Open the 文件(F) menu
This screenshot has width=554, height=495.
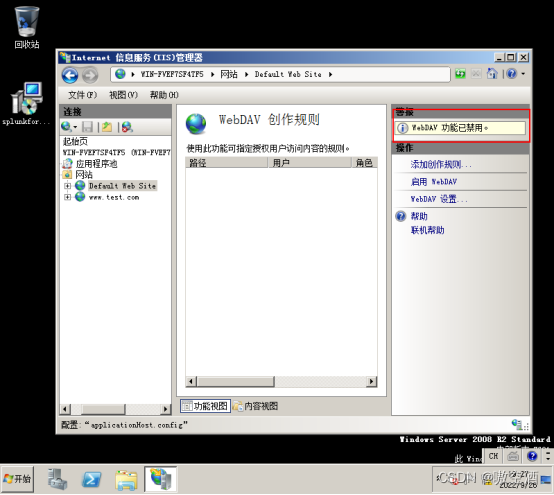82,95
